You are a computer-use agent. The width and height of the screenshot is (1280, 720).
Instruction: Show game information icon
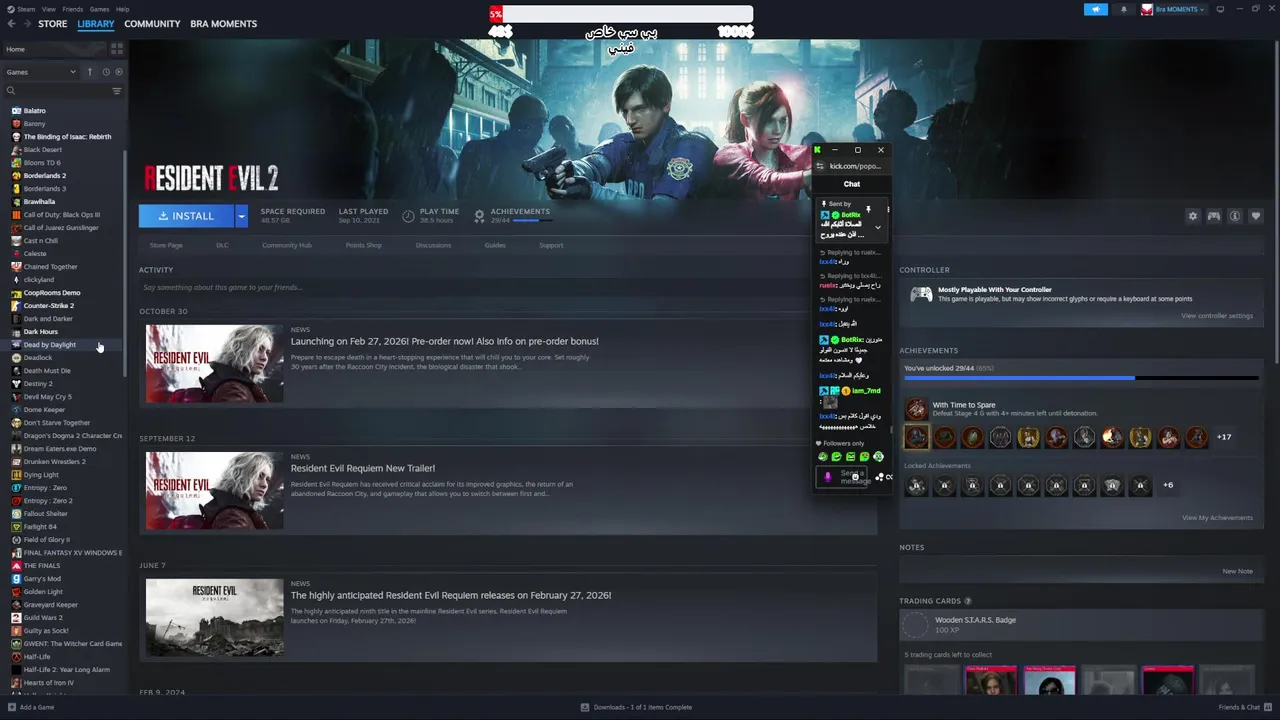tap(1235, 216)
